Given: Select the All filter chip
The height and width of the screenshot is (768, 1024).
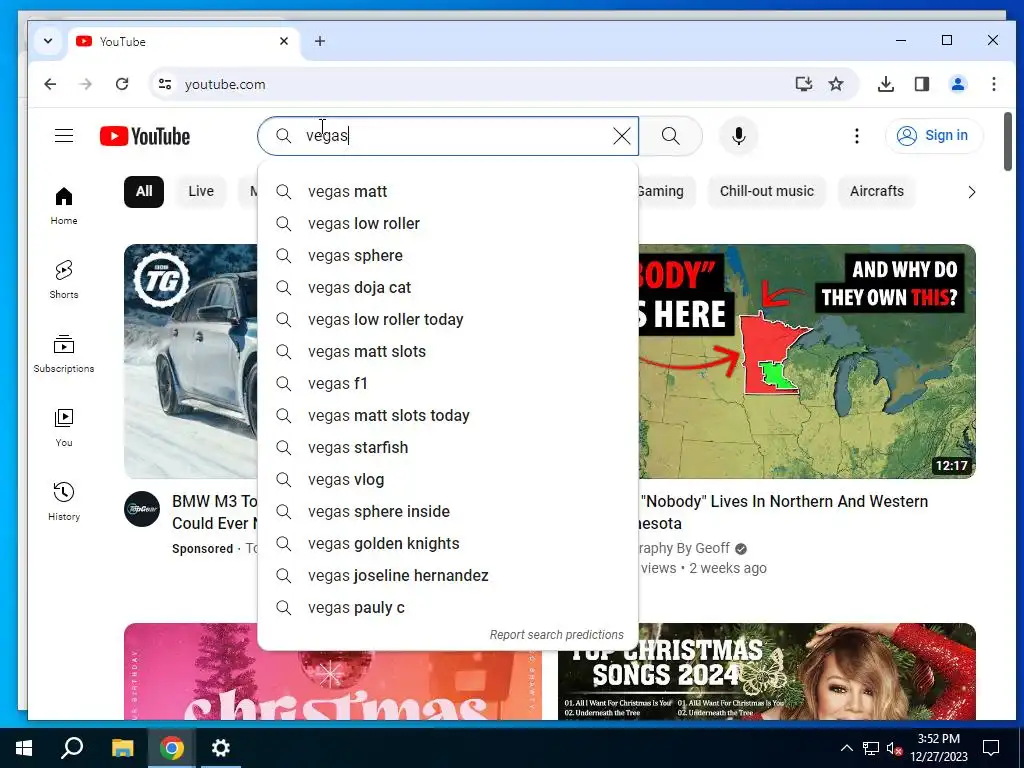Looking at the screenshot, I should point(144,191).
